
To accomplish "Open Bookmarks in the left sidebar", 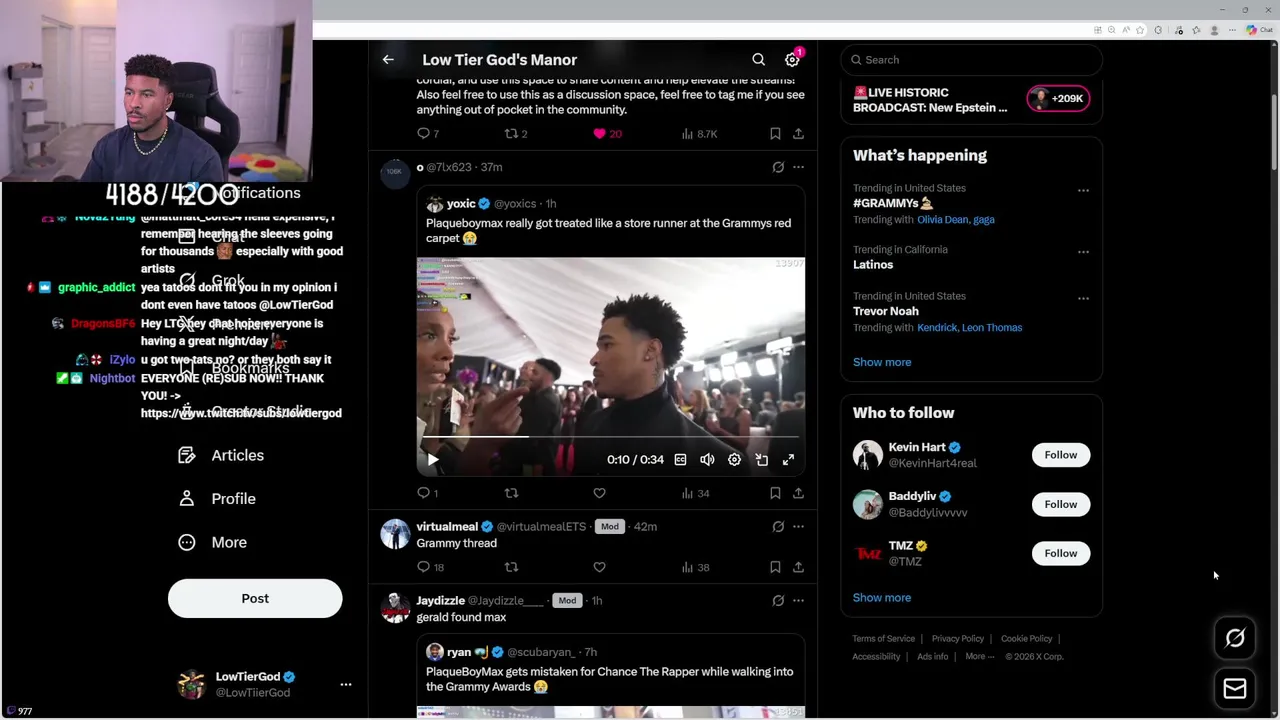I will pos(234,368).
